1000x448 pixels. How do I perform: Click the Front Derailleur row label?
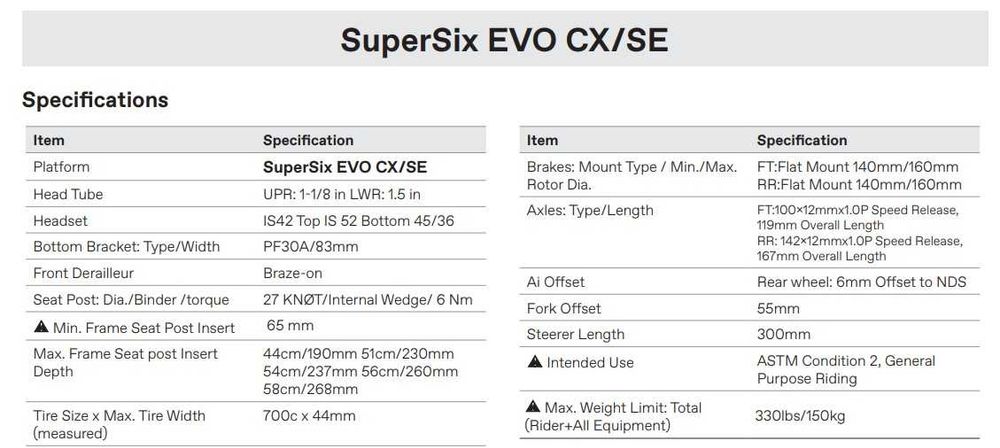point(83,273)
